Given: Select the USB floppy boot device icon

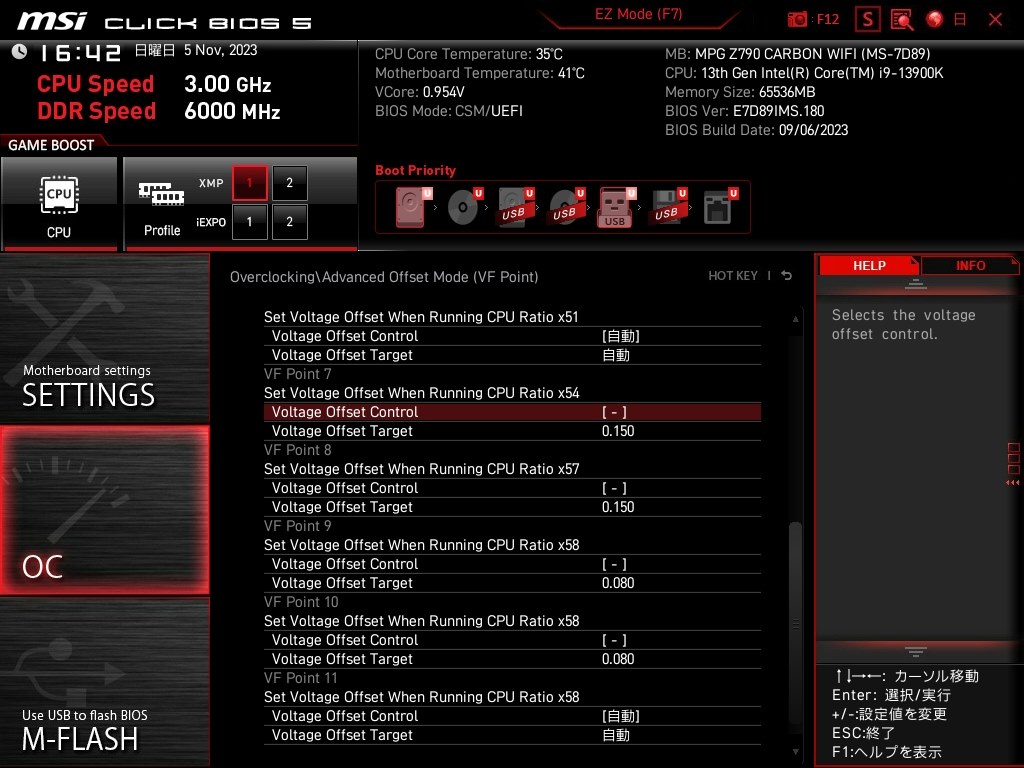Looking at the screenshot, I should 667,207.
